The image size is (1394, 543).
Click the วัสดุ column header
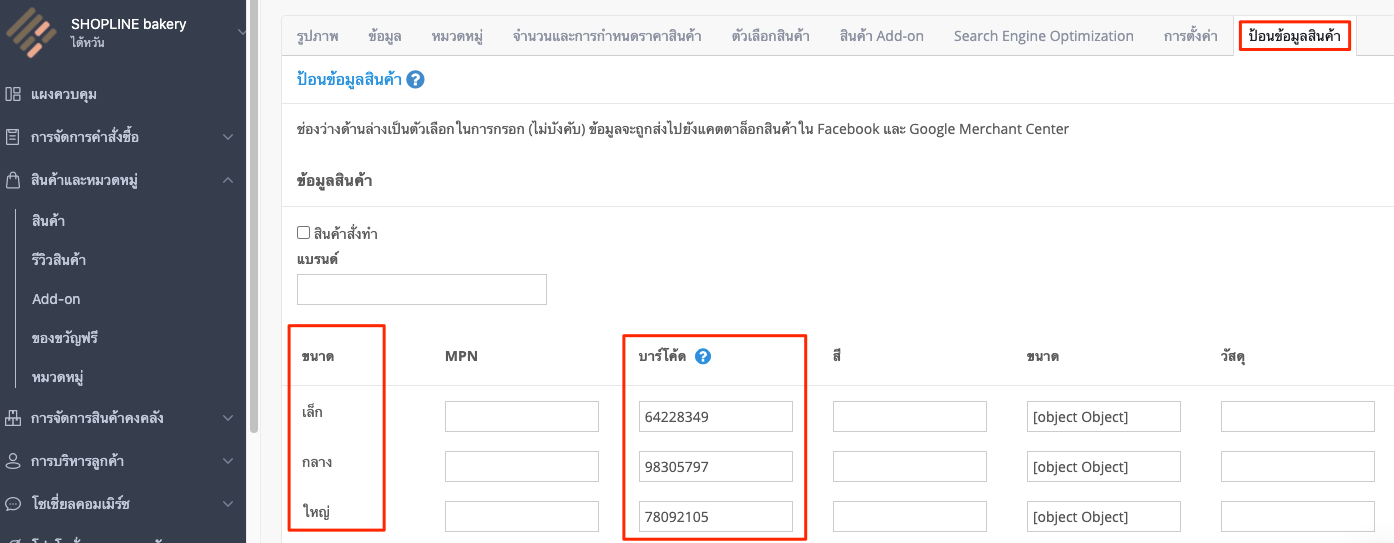[x=1233, y=357]
